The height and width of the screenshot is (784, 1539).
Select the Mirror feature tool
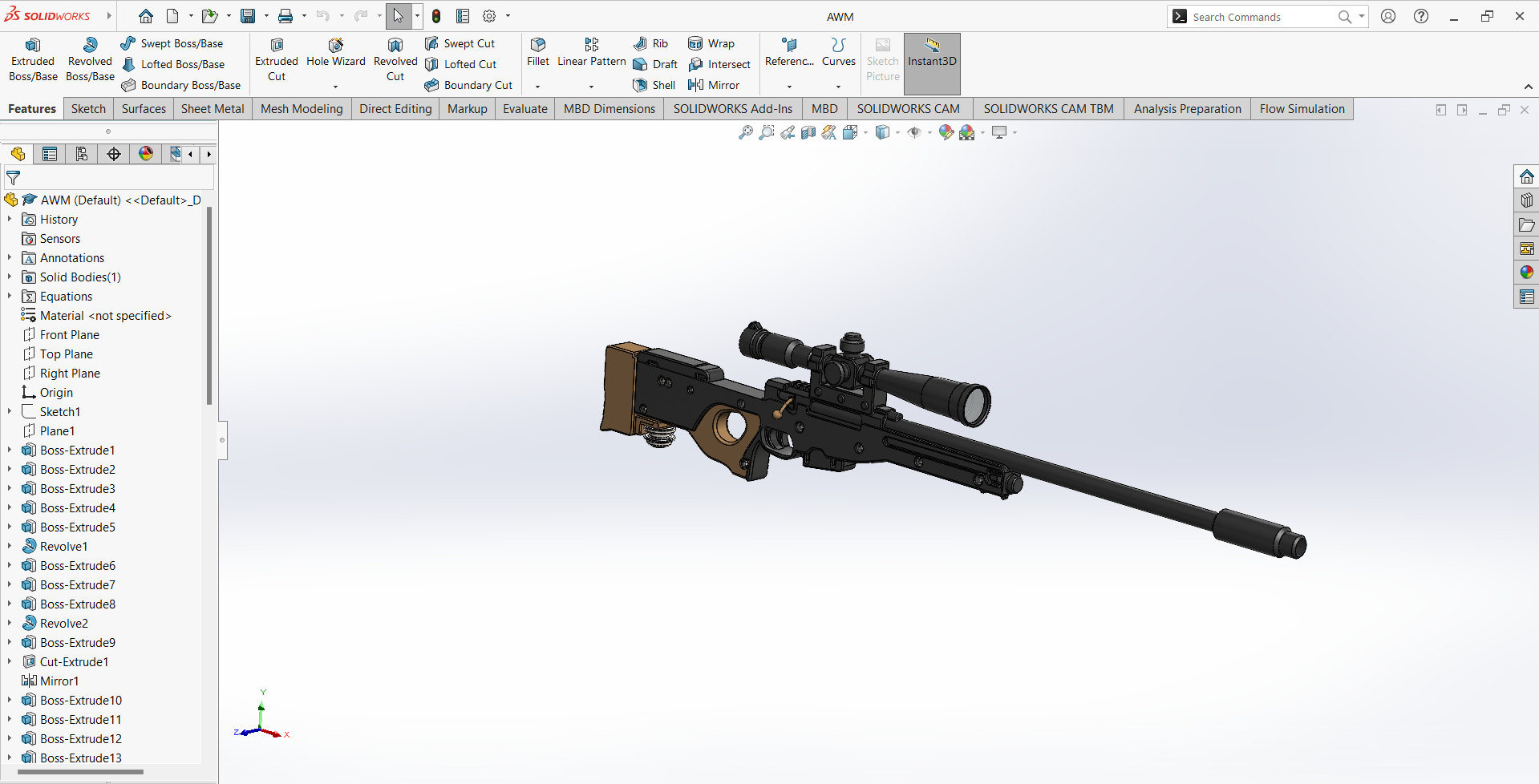coord(714,85)
